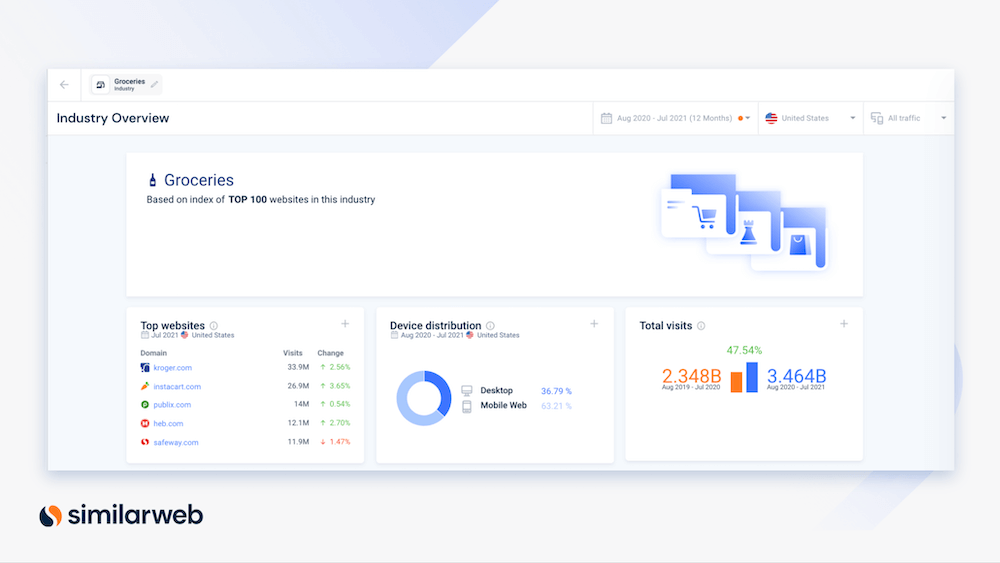Click the Similarweb logo

coord(120,515)
